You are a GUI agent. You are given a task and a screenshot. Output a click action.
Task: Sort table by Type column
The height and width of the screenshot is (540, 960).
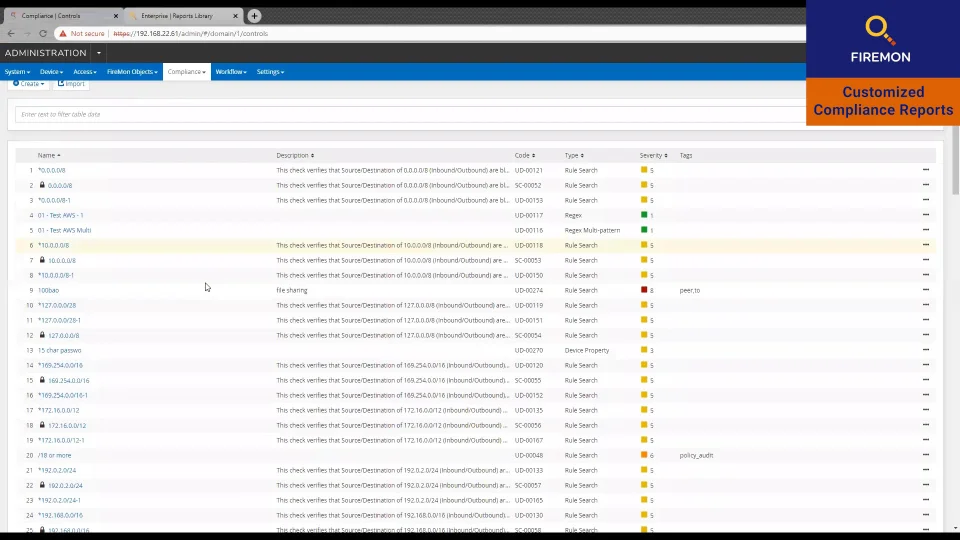(x=574, y=156)
